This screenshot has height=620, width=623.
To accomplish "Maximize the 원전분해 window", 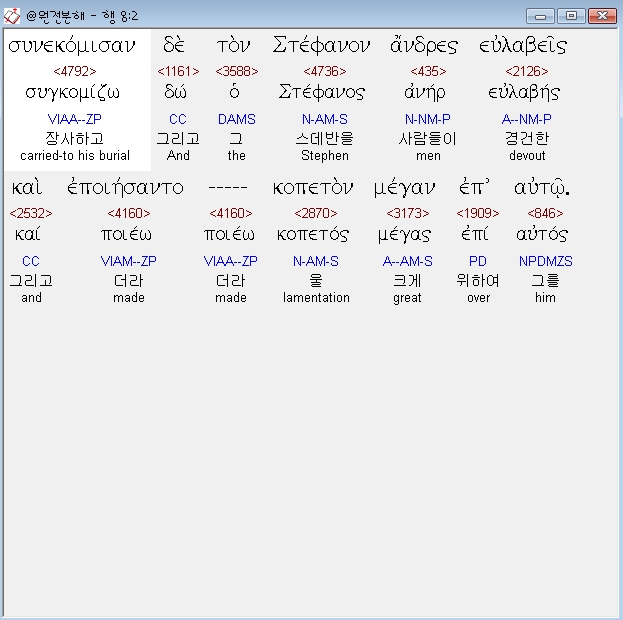I will (x=571, y=16).
